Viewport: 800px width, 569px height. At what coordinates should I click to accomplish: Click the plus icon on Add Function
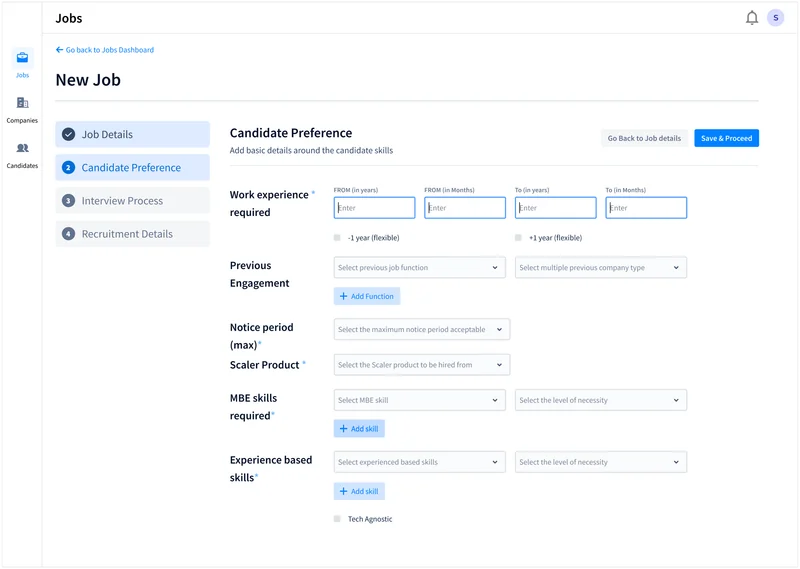point(343,296)
